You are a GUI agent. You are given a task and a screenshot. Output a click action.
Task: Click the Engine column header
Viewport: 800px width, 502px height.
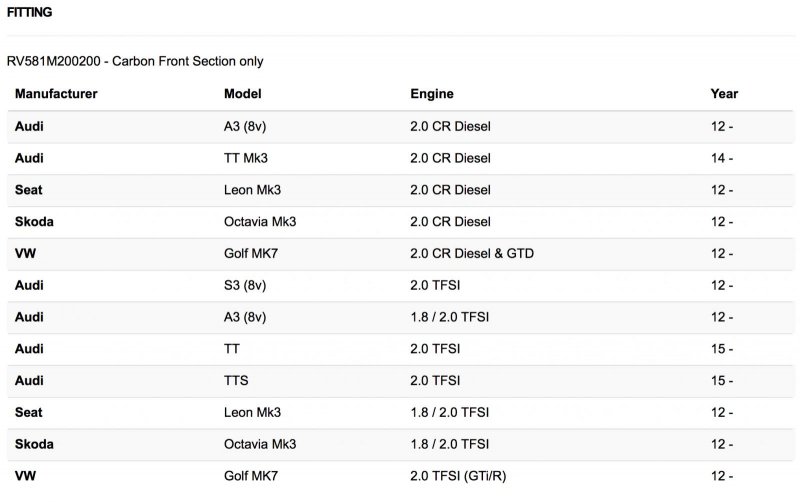coord(431,94)
